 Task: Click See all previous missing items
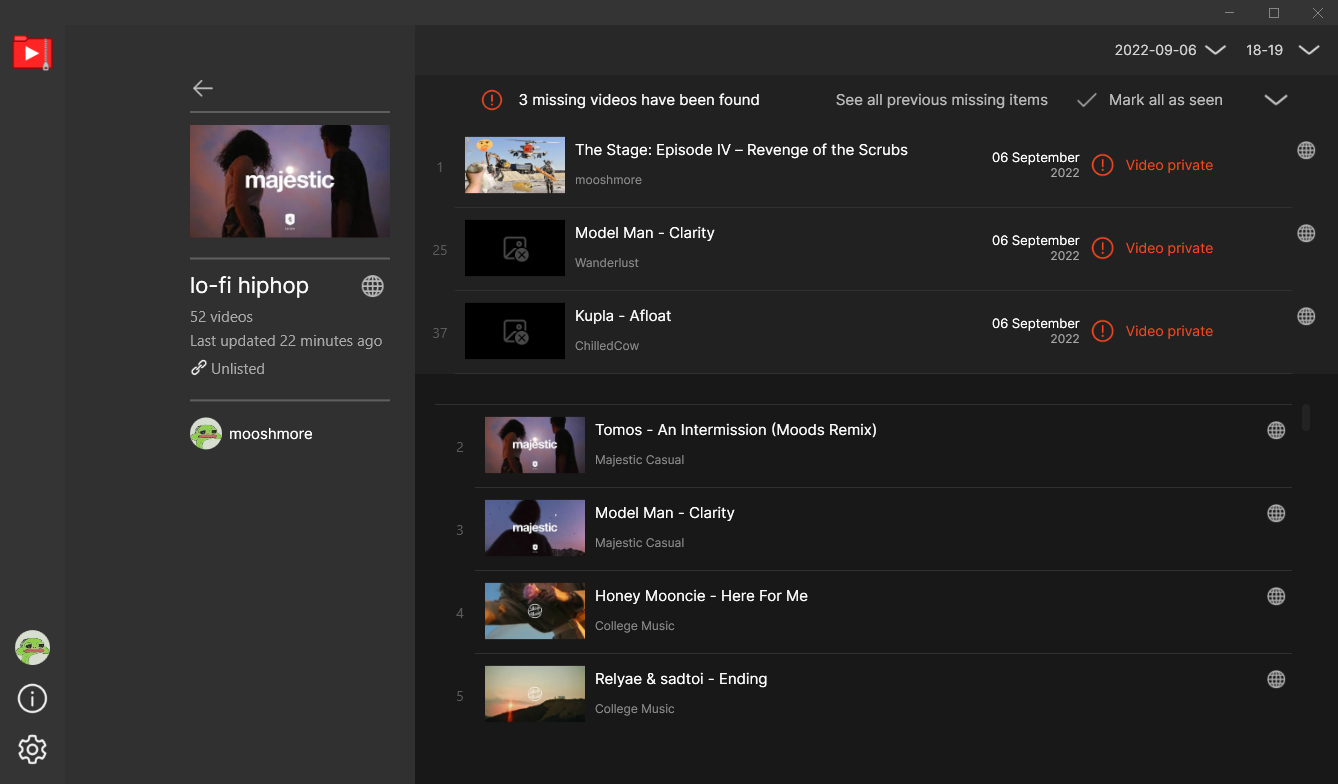942,100
